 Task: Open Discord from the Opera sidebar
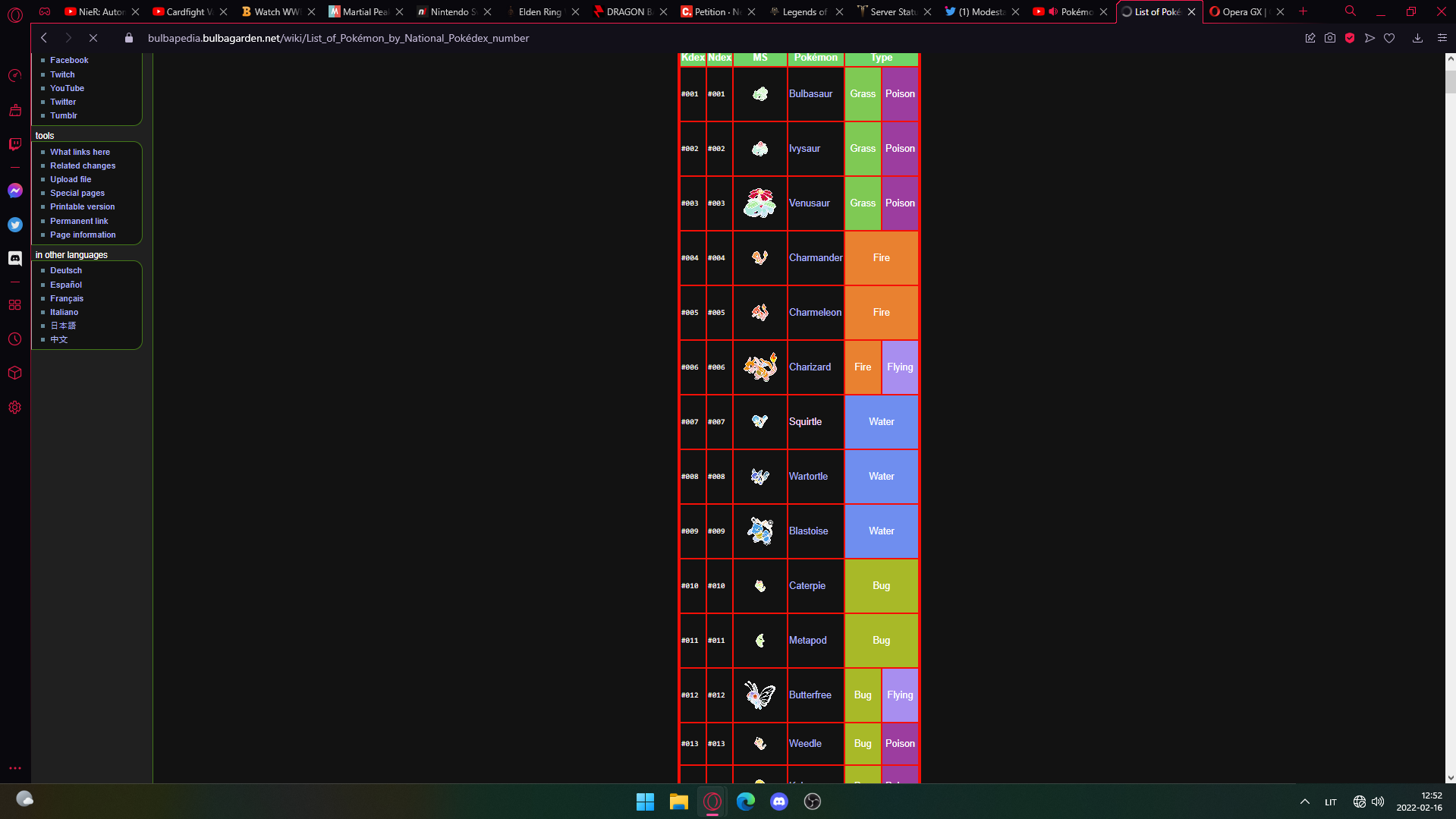coord(14,258)
